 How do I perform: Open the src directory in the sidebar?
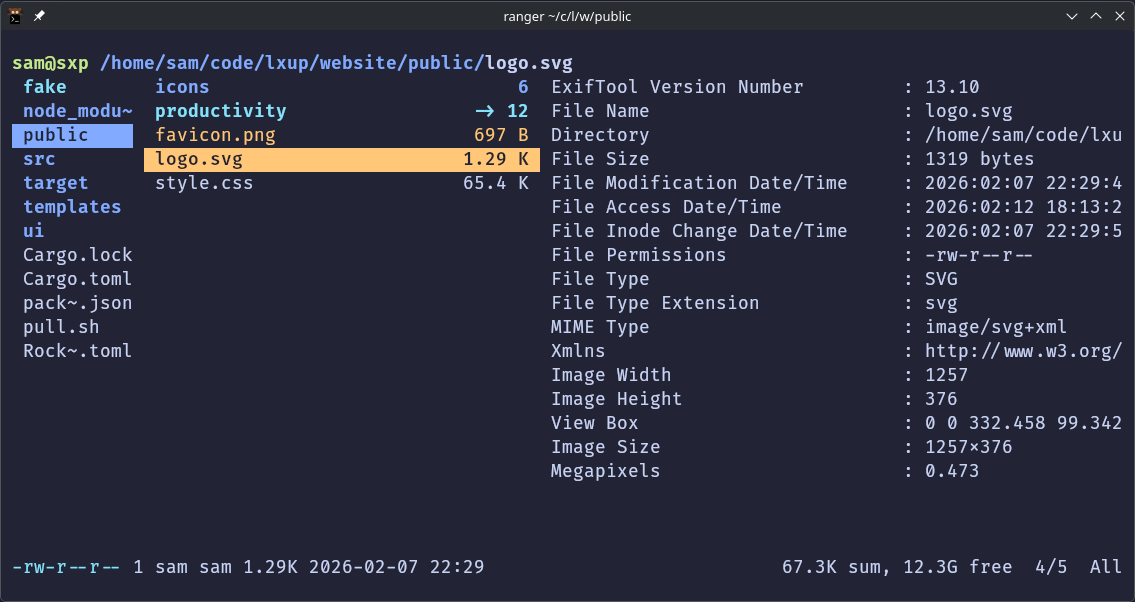click(38, 158)
